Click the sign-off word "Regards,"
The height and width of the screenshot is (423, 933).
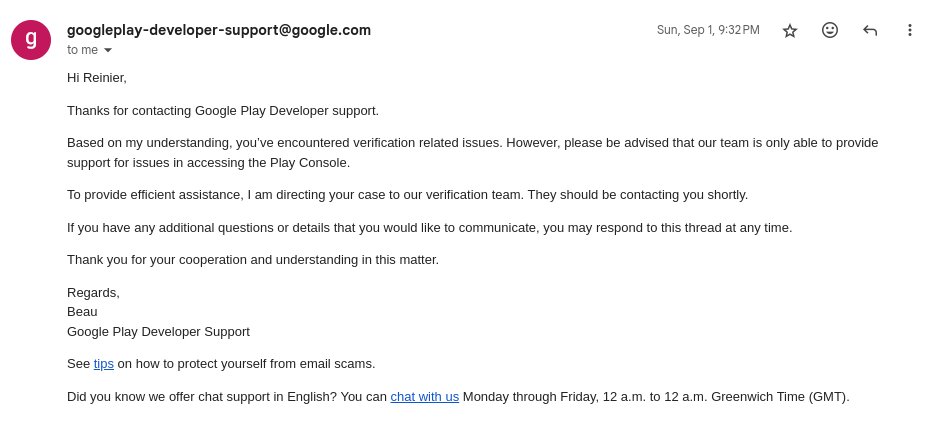click(93, 293)
